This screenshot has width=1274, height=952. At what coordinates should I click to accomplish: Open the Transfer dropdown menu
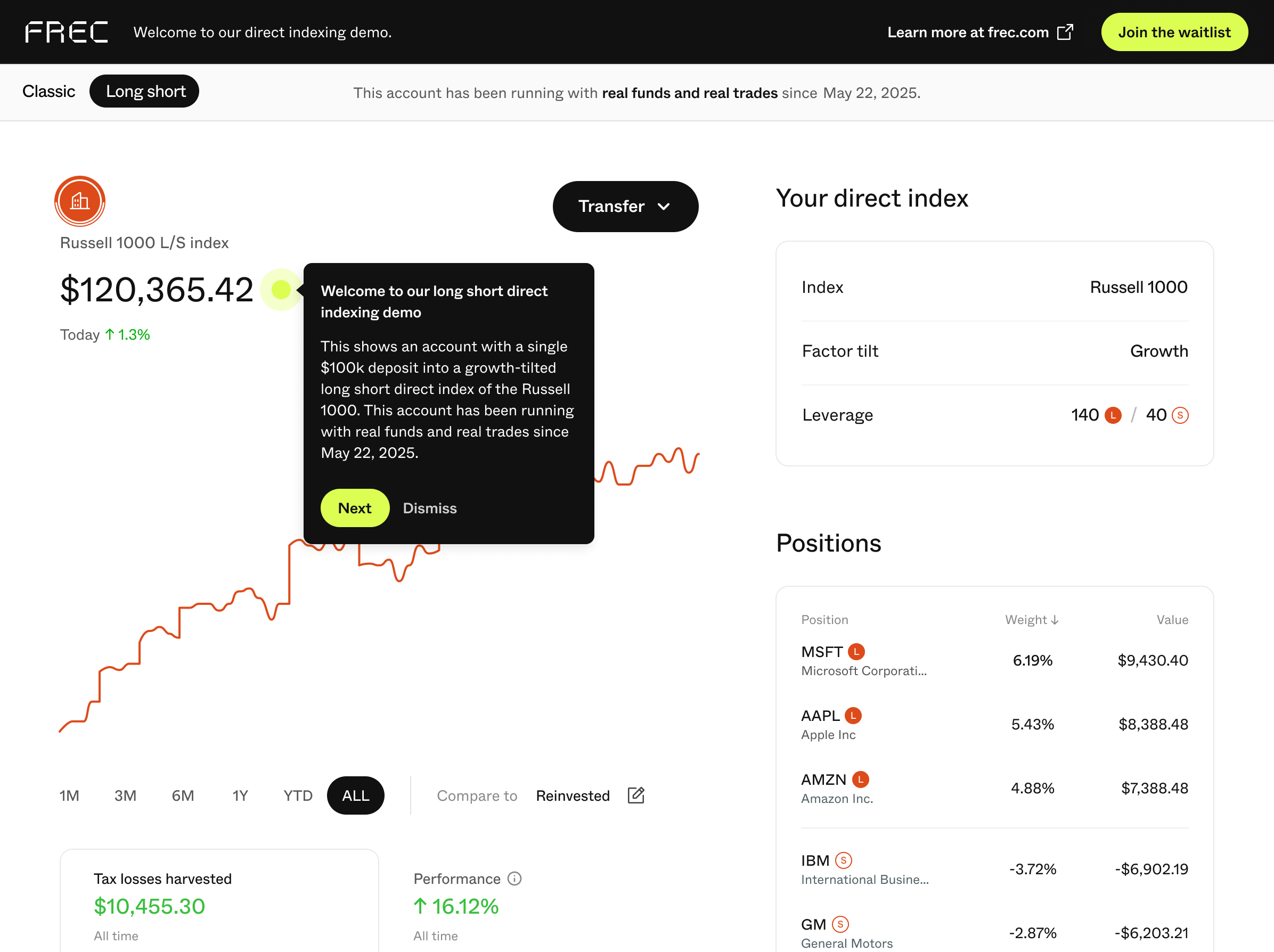tap(625, 206)
